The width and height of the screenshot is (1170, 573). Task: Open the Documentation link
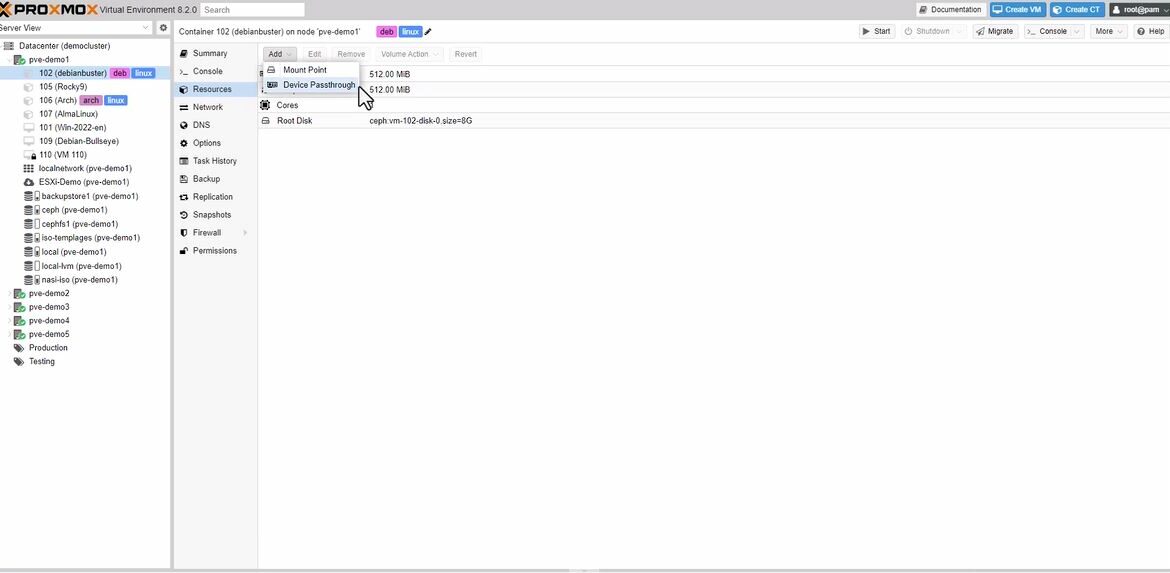951,10
